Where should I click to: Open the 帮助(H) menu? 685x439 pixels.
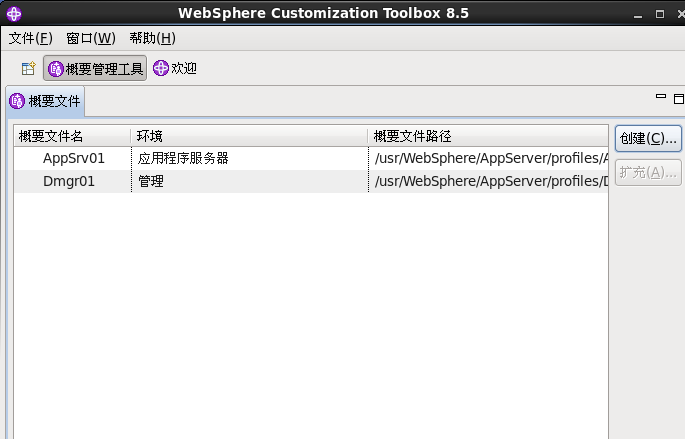pyautogui.click(x=152, y=38)
